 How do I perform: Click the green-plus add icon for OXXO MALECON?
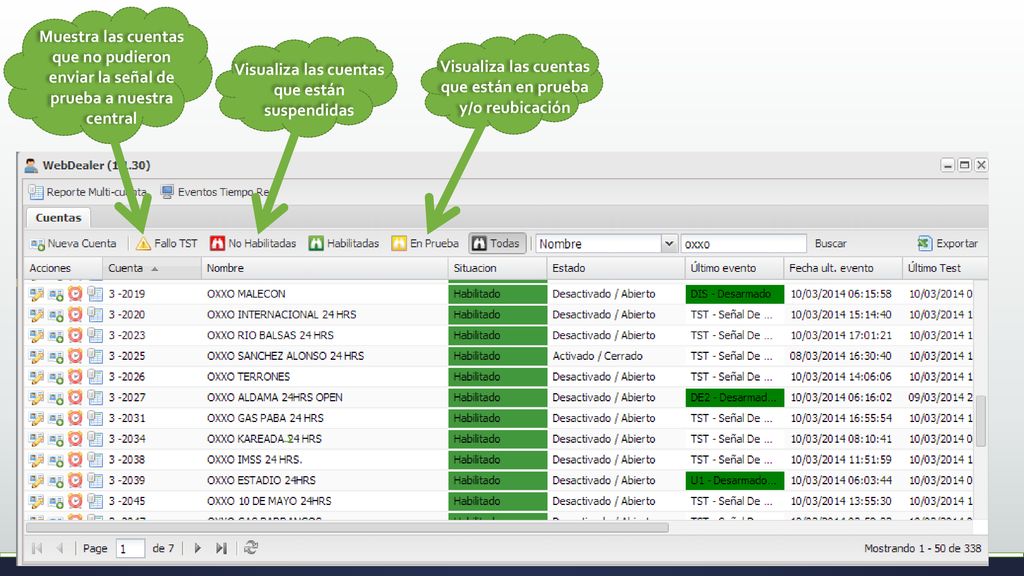[x=56, y=294]
